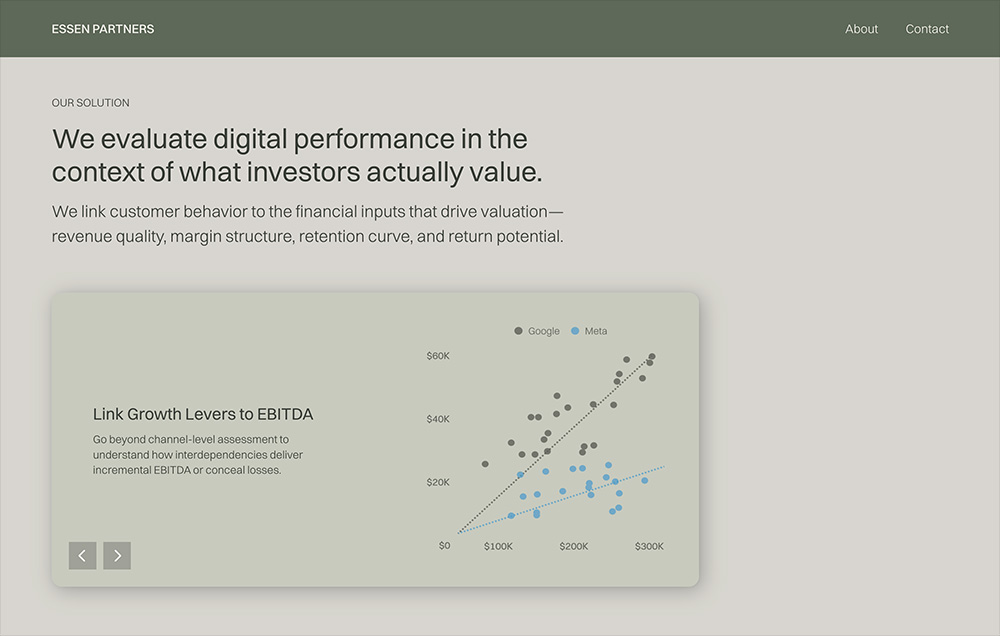Click the OUR SOLUTION section label
Viewport: 1000px width, 636px height.
pyautogui.click(x=91, y=103)
